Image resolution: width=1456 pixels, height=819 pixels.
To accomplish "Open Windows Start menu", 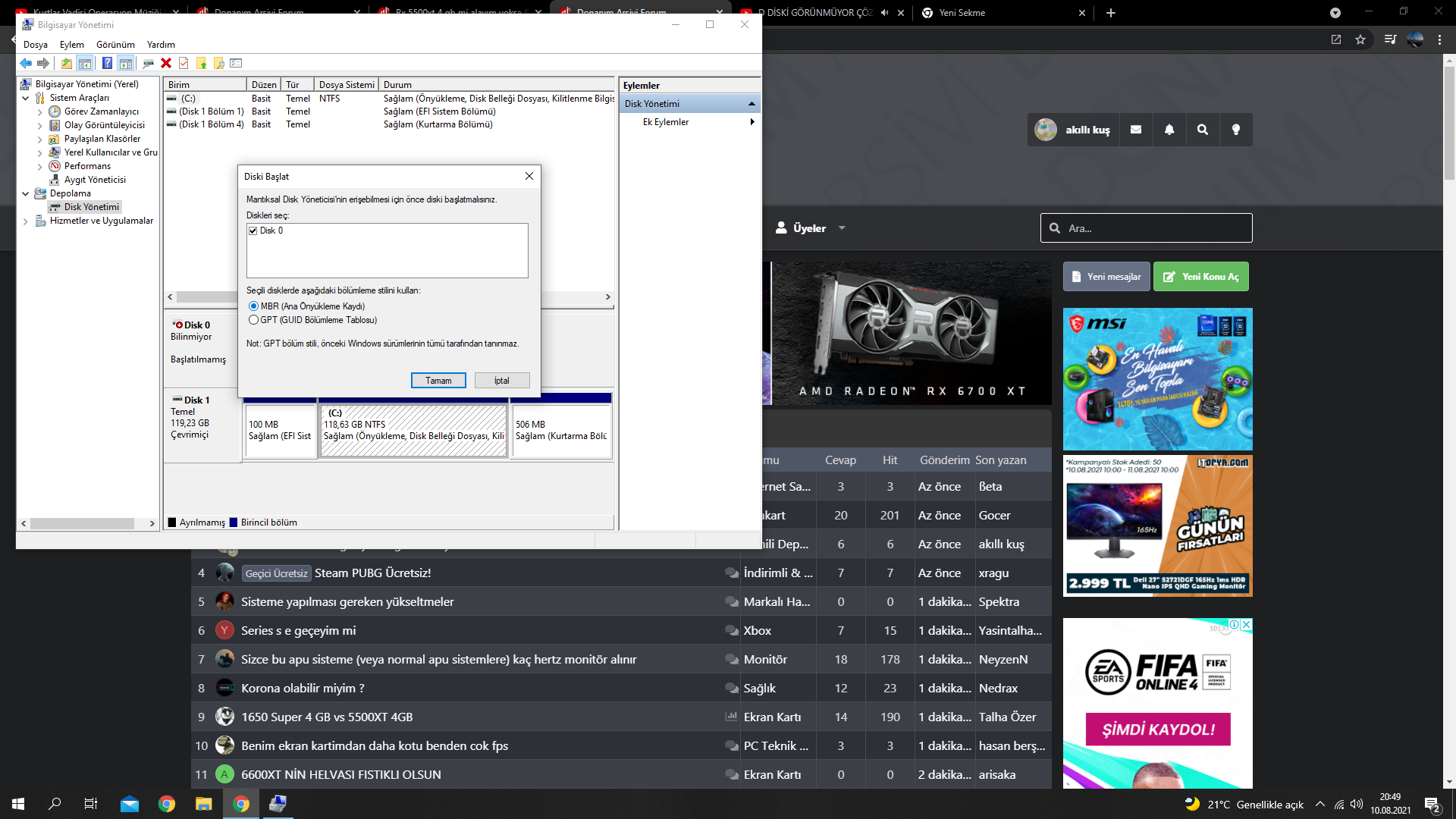I will 18,804.
